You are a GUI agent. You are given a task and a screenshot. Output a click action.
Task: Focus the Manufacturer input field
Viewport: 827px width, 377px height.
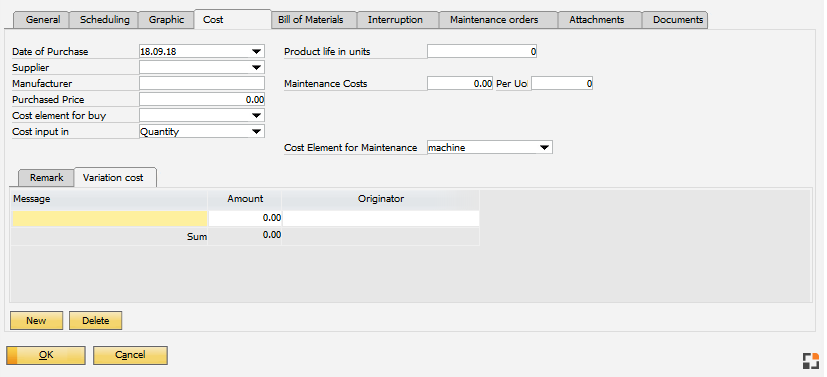pos(202,84)
